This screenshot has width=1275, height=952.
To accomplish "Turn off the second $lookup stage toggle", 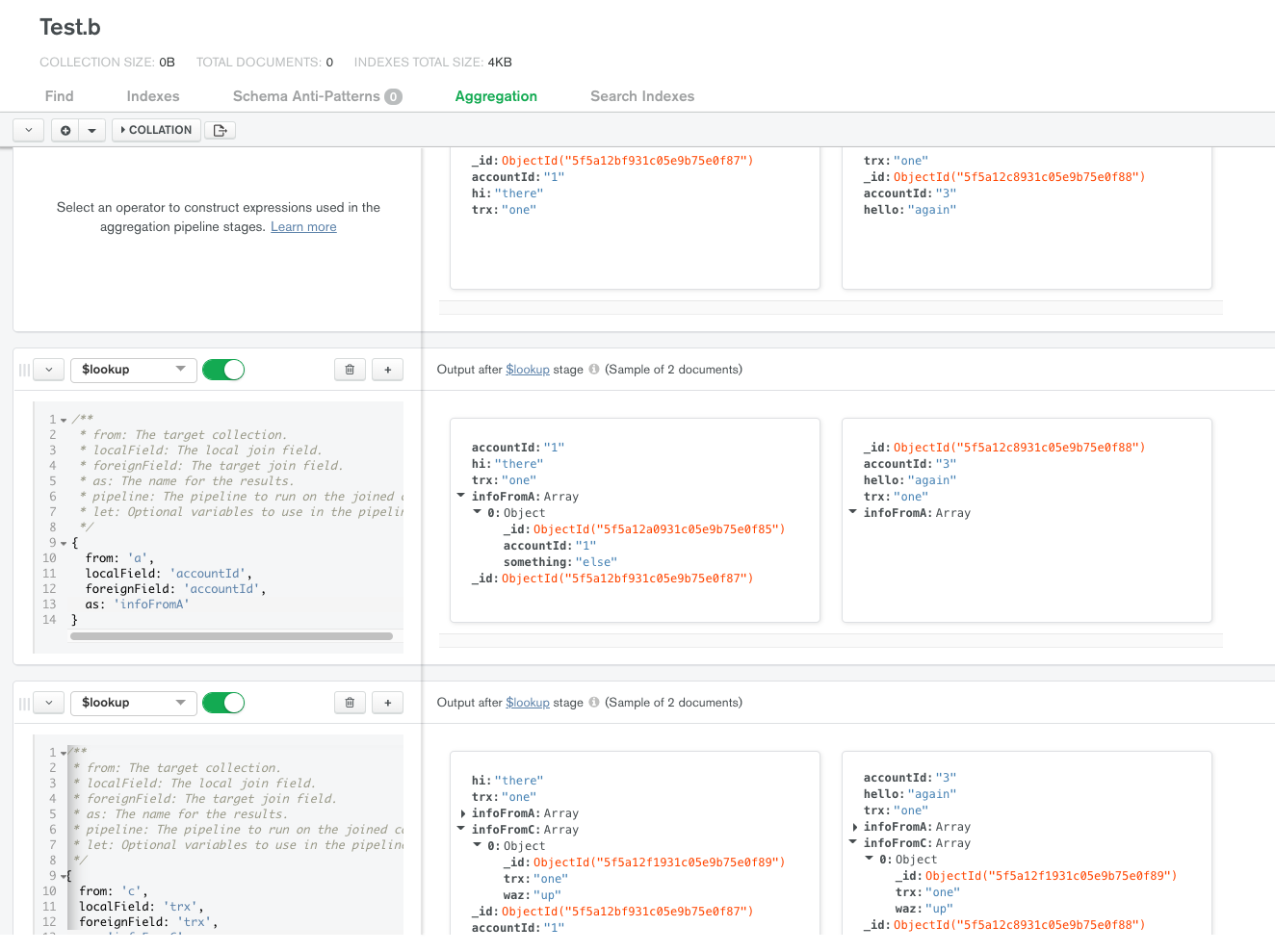I will point(223,703).
